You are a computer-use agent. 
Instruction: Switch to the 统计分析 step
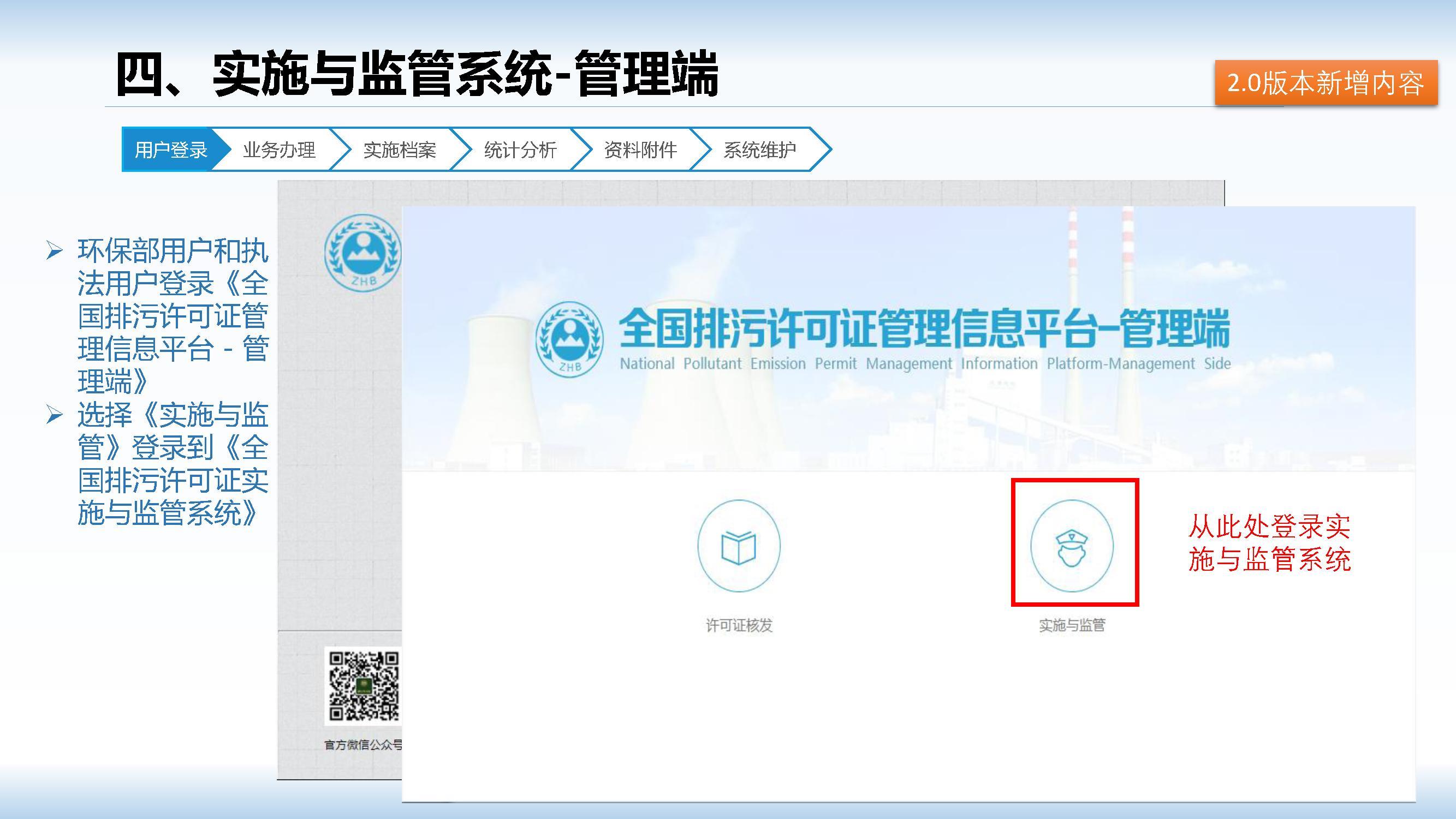coord(520,150)
